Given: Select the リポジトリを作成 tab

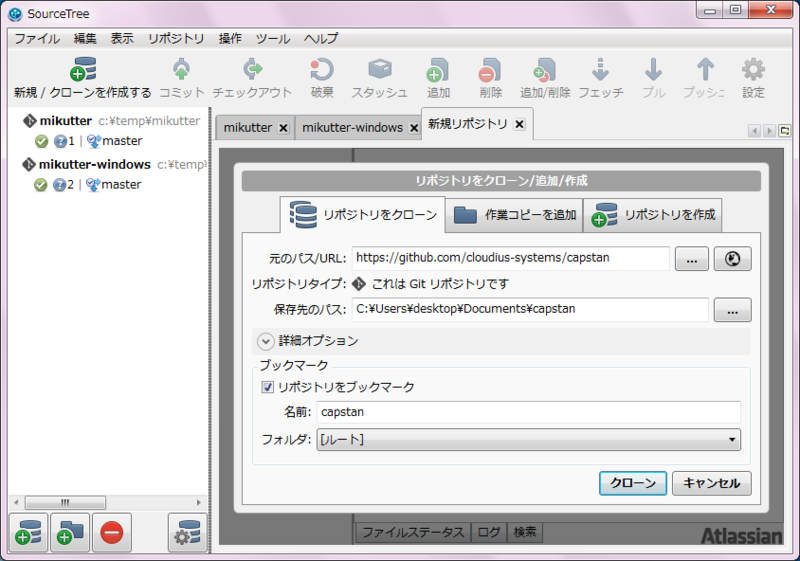Looking at the screenshot, I should click(653, 215).
